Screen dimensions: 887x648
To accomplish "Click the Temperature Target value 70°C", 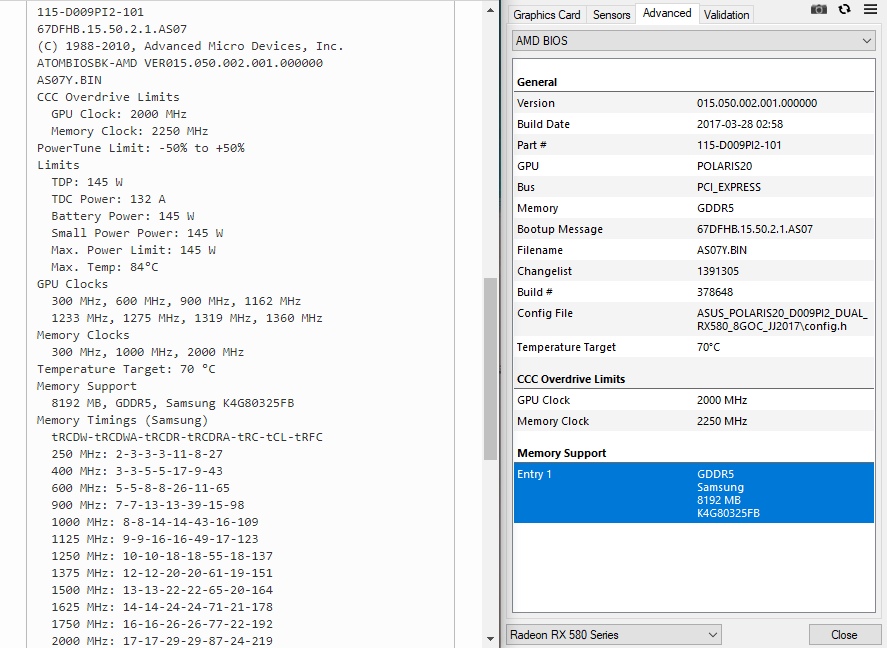I will coord(708,347).
